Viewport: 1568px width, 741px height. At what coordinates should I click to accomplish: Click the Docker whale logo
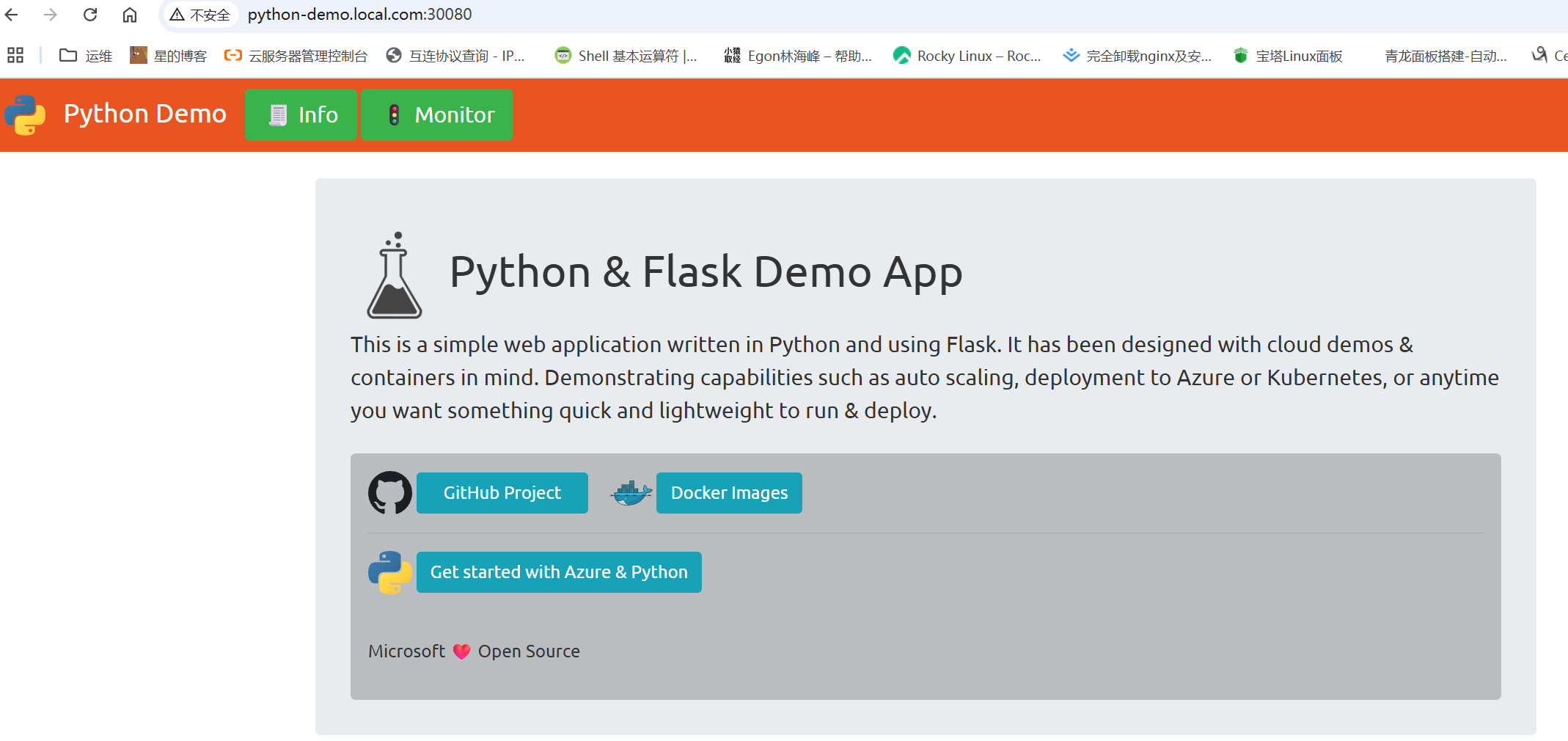(631, 493)
